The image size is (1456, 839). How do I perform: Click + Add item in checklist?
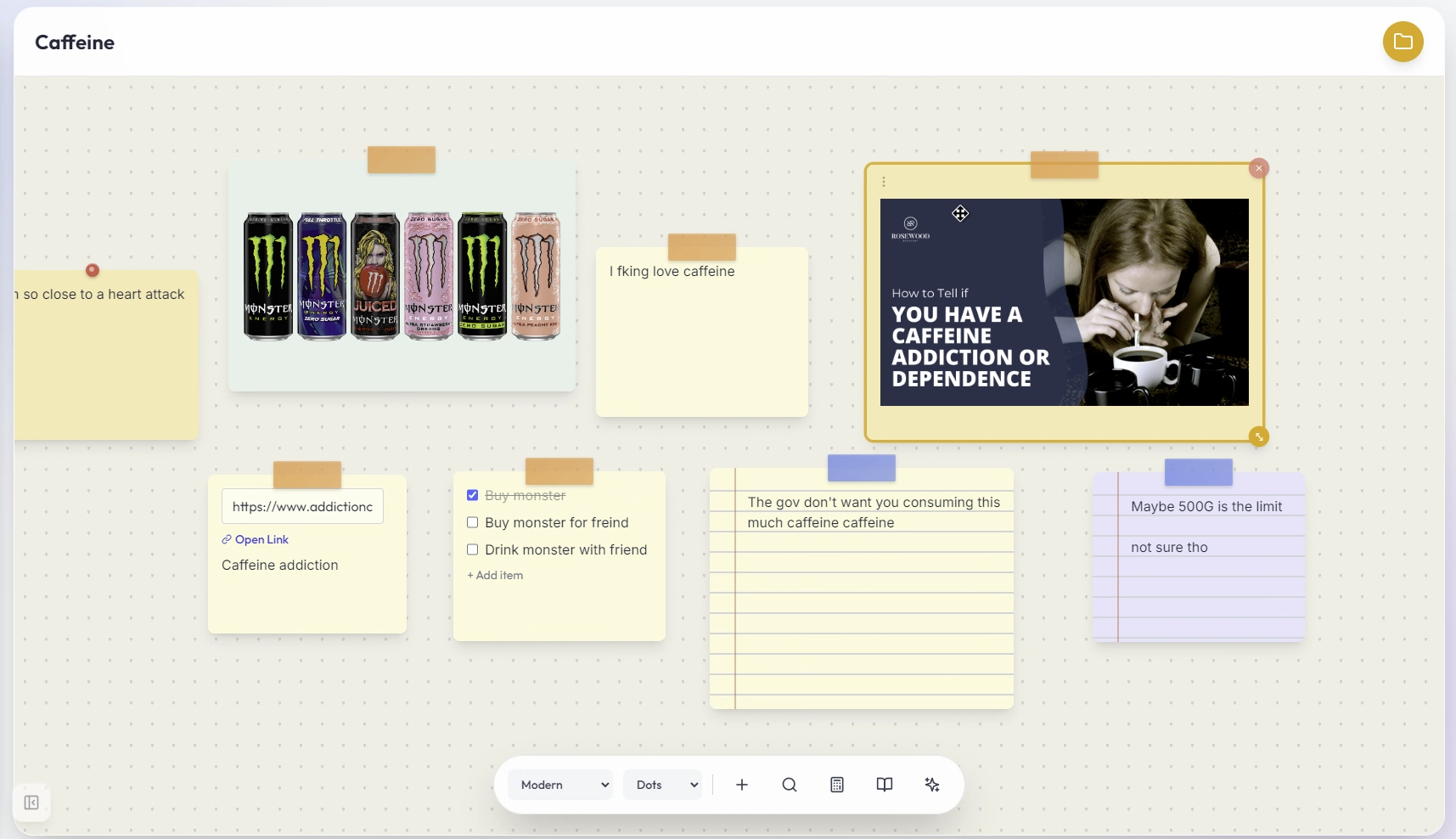495,575
